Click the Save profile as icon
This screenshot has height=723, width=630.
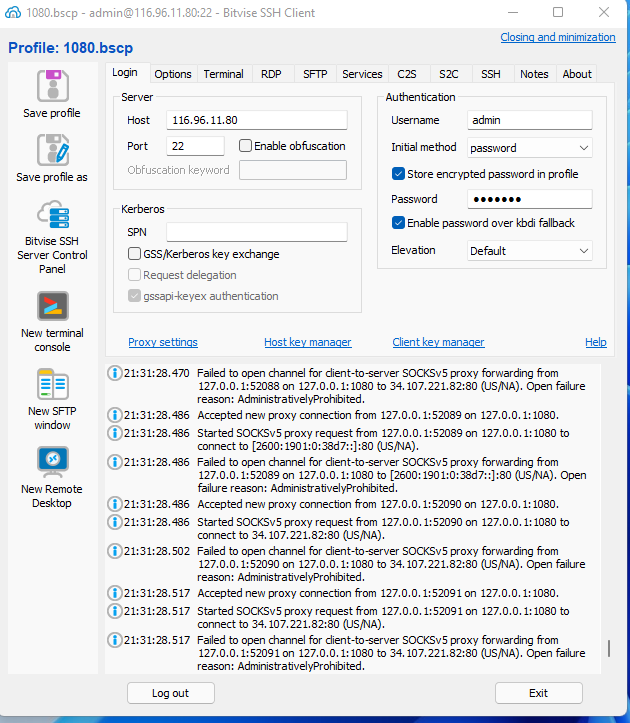point(53,150)
